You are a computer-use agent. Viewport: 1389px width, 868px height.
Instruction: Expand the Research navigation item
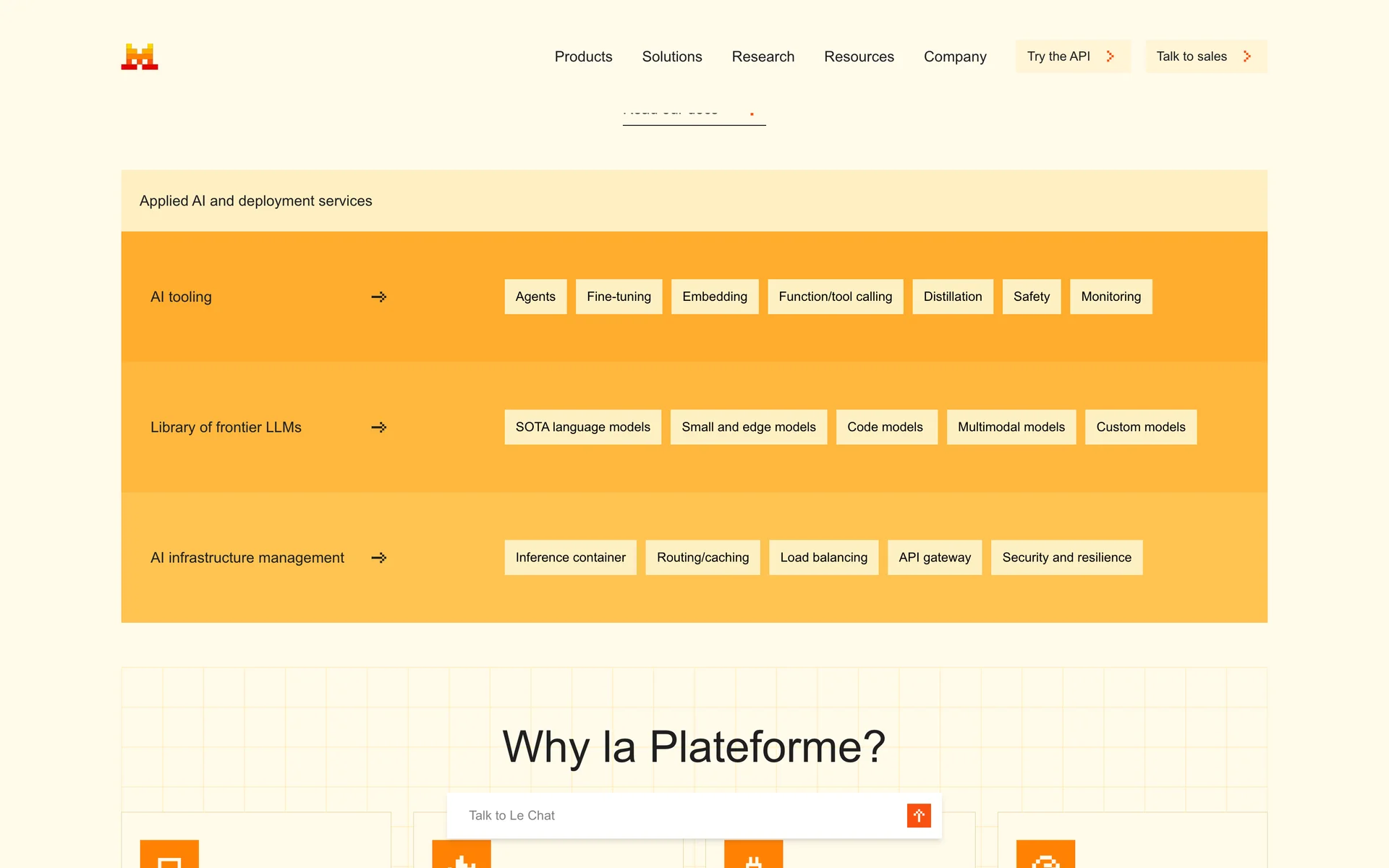763,56
